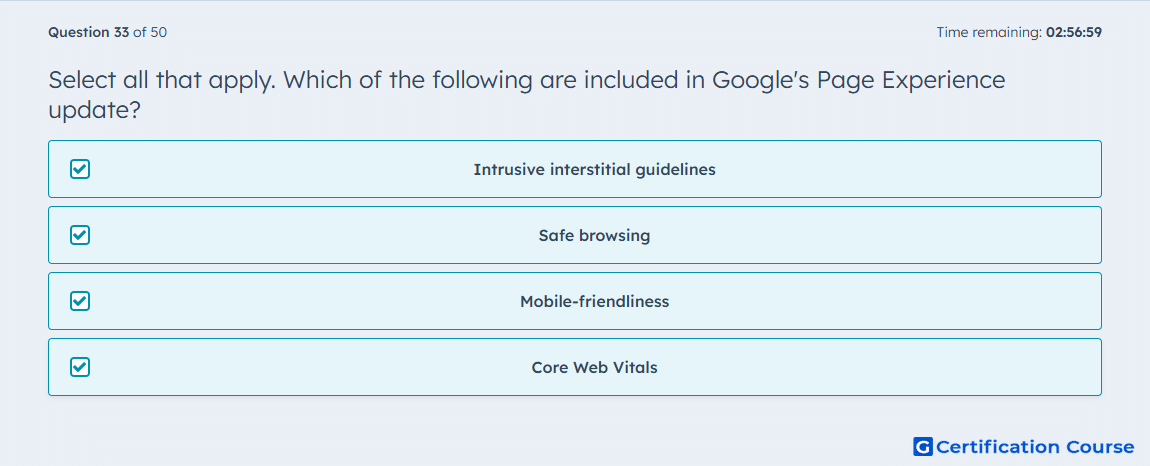Click the 02:56:59 countdown timer

1074,32
